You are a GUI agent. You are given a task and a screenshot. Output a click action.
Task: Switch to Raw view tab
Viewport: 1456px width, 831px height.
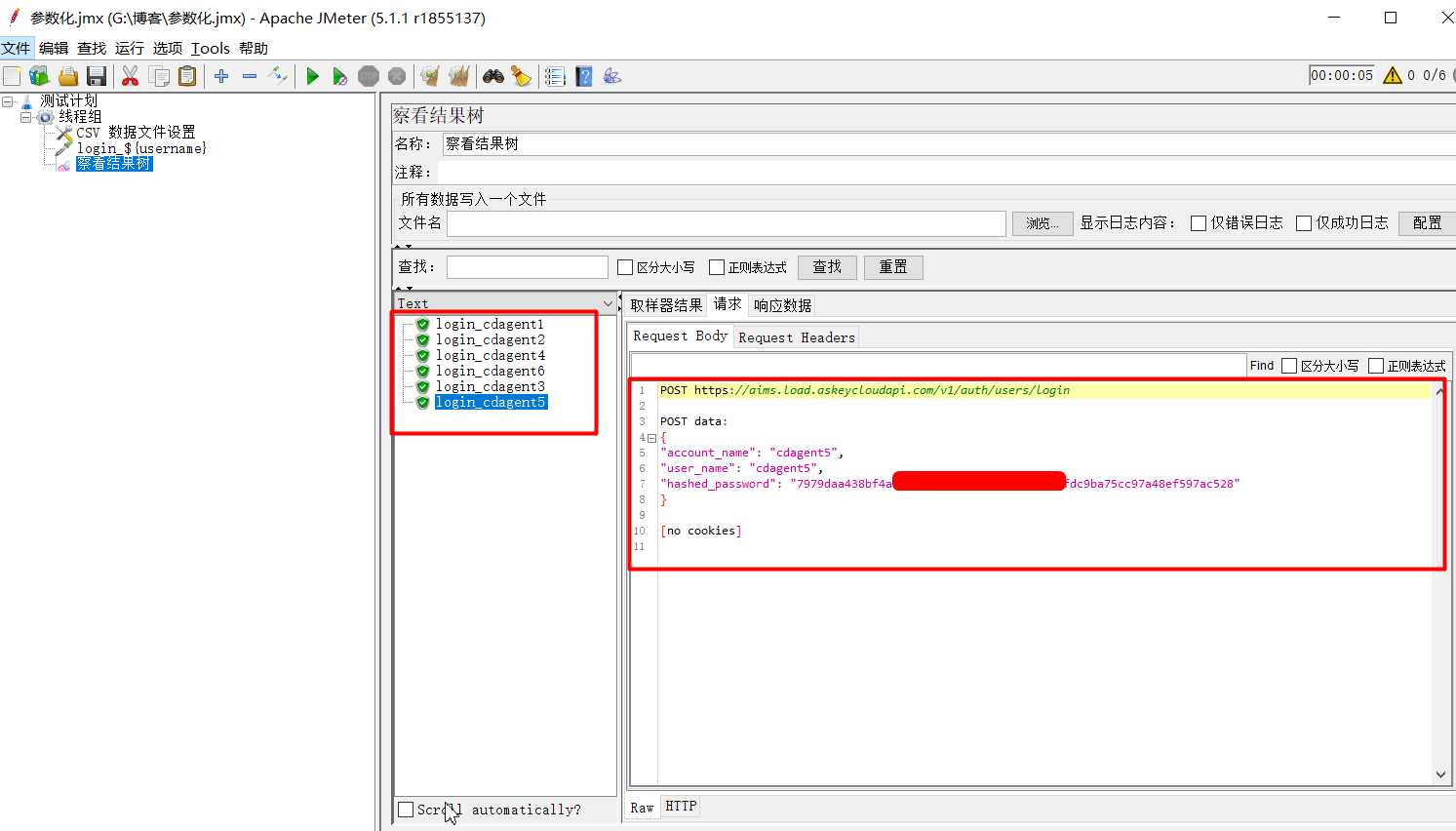coord(642,808)
